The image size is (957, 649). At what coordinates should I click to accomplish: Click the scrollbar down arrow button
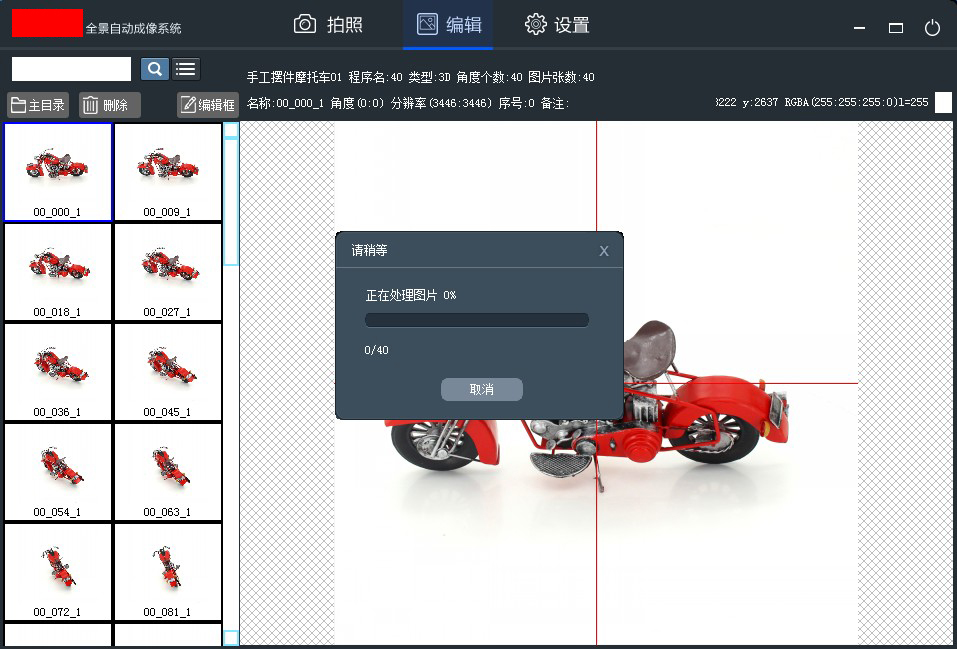(231, 638)
